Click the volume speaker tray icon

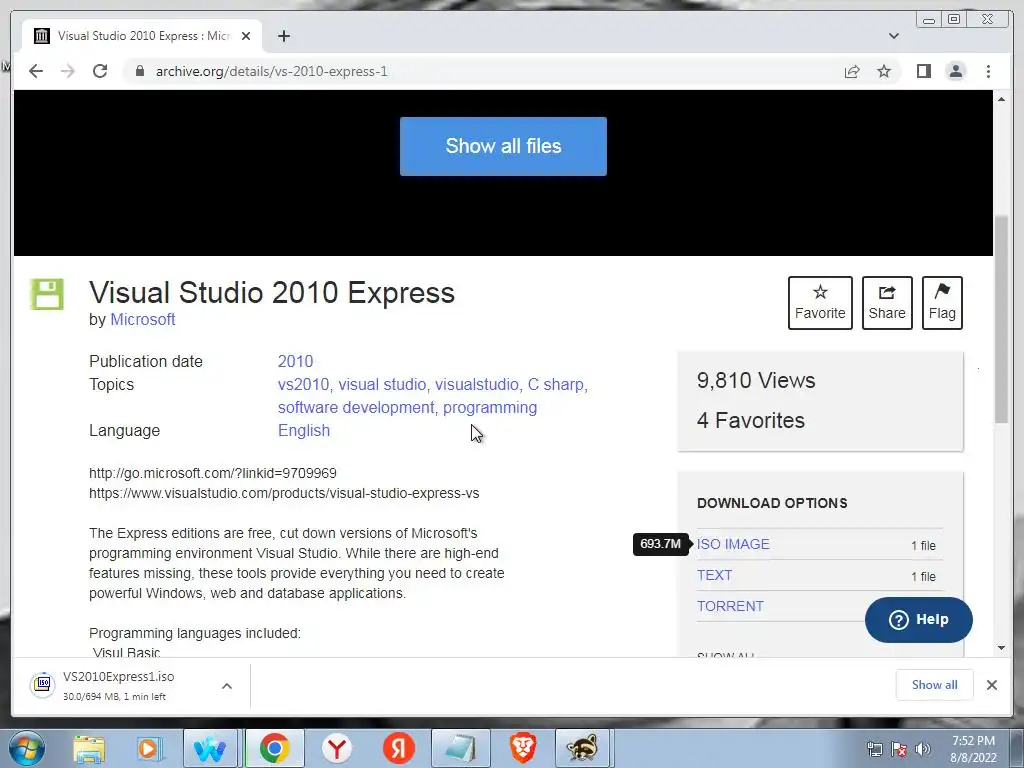click(x=923, y=749)
